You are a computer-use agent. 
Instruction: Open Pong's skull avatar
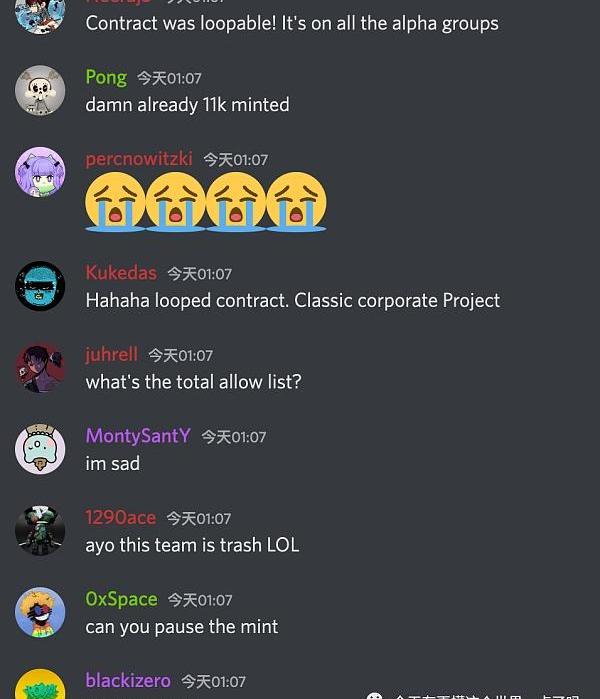[x=40, y=90]
